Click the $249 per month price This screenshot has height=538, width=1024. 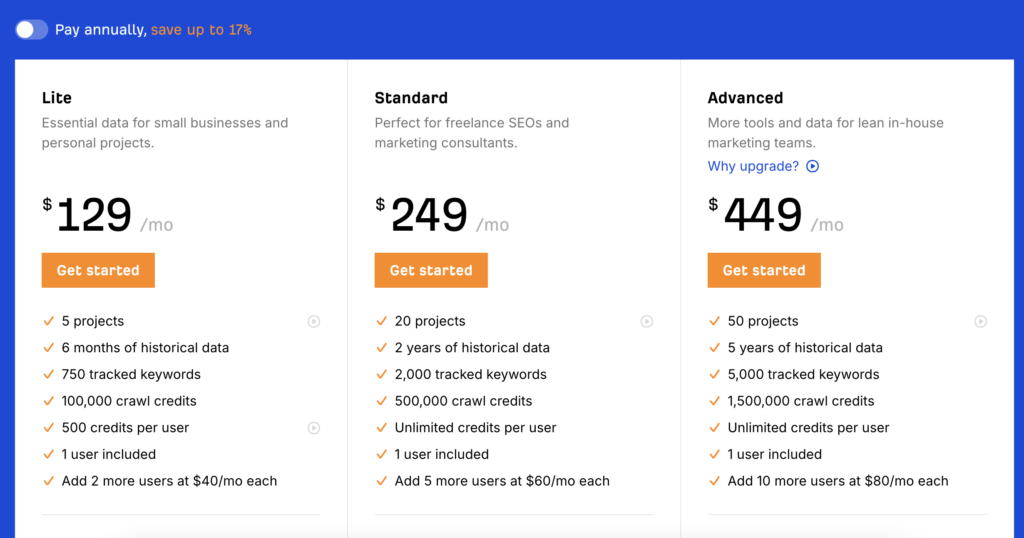pos(430,215)
